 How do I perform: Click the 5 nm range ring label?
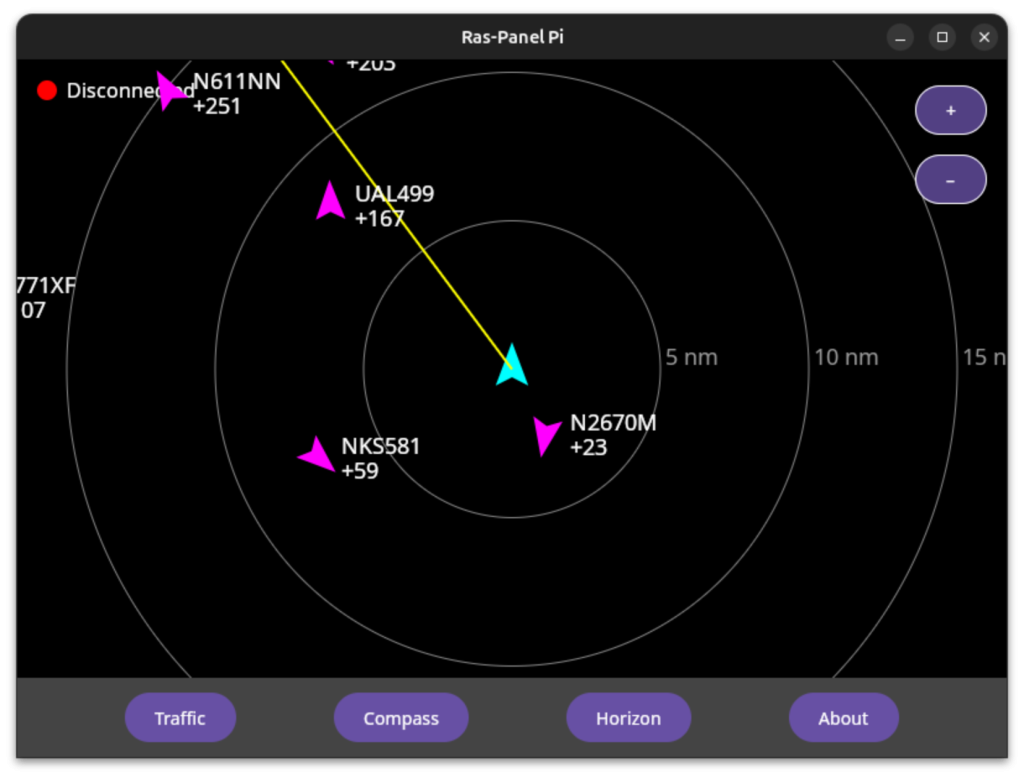691,358
